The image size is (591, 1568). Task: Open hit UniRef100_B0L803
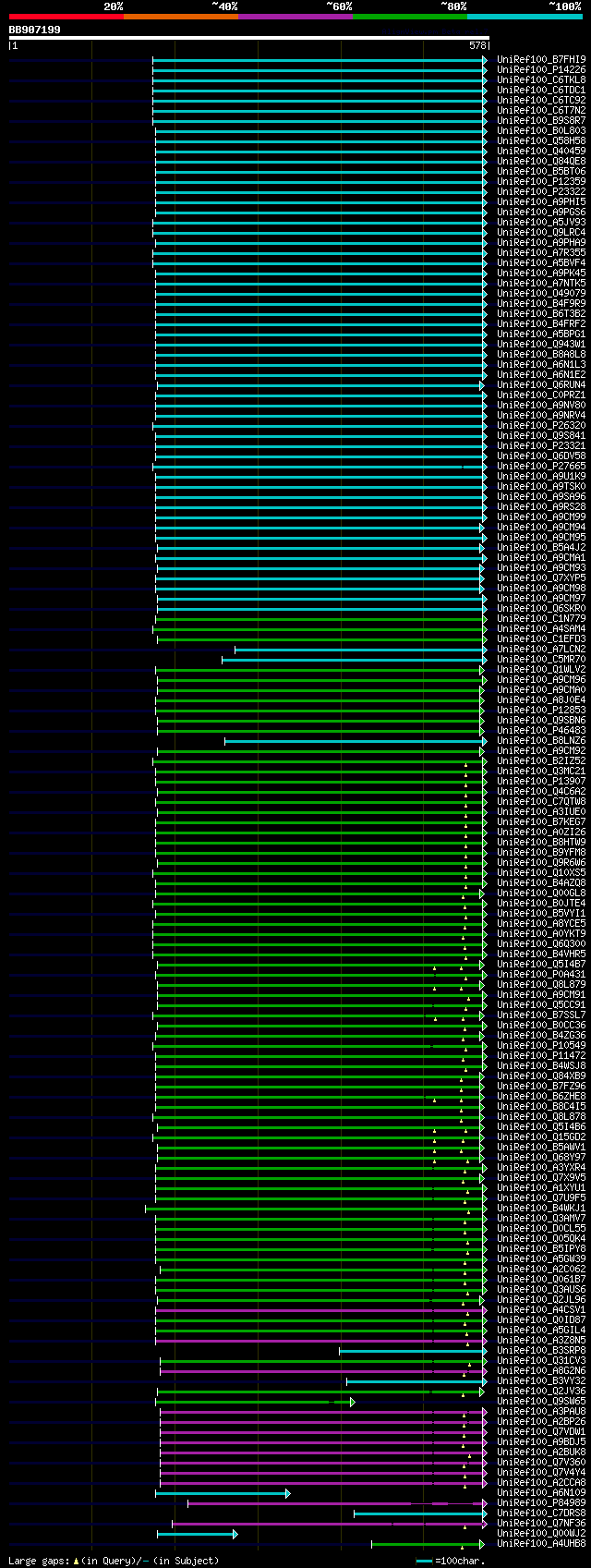[541, 130]
